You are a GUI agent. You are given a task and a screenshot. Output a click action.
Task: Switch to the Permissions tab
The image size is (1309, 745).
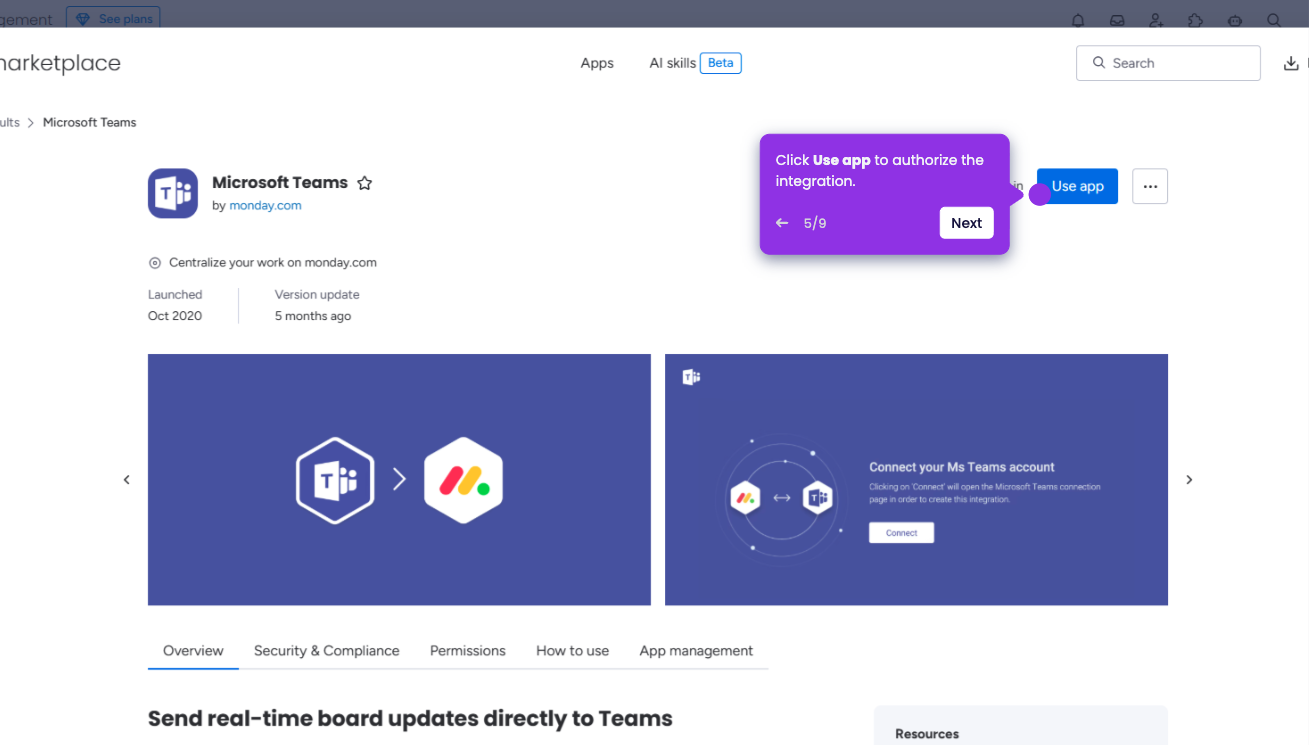(468, 651)
